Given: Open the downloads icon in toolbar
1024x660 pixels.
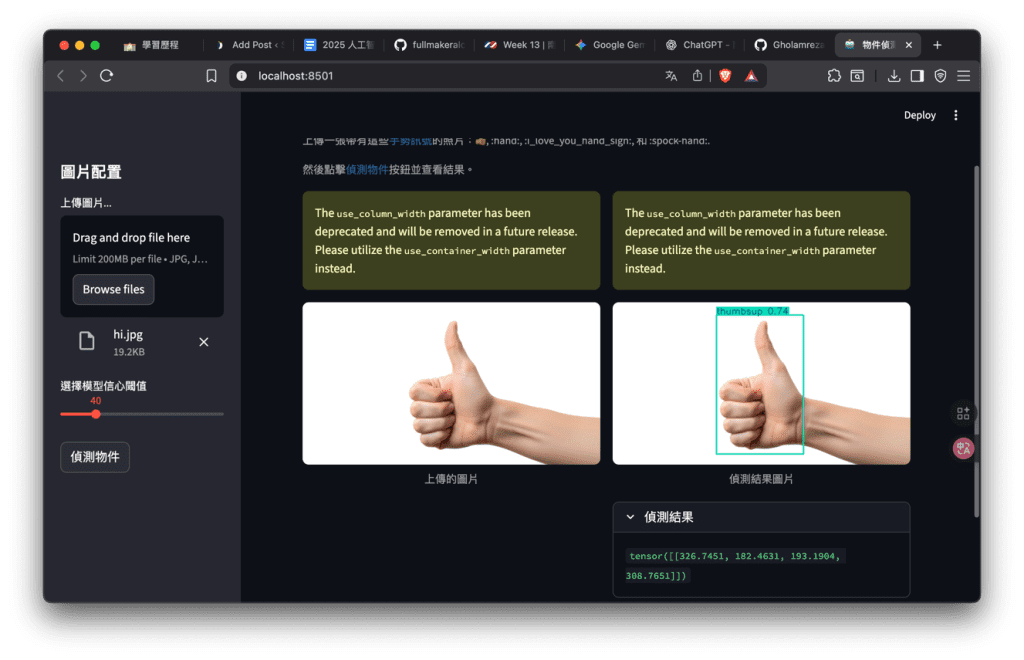Looking at the screenshot, I should tap(894, 76).
